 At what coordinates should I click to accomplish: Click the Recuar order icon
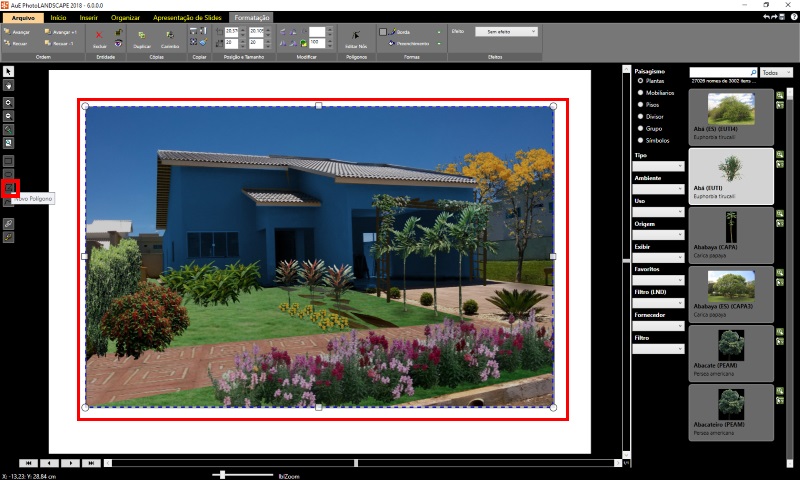8,43
